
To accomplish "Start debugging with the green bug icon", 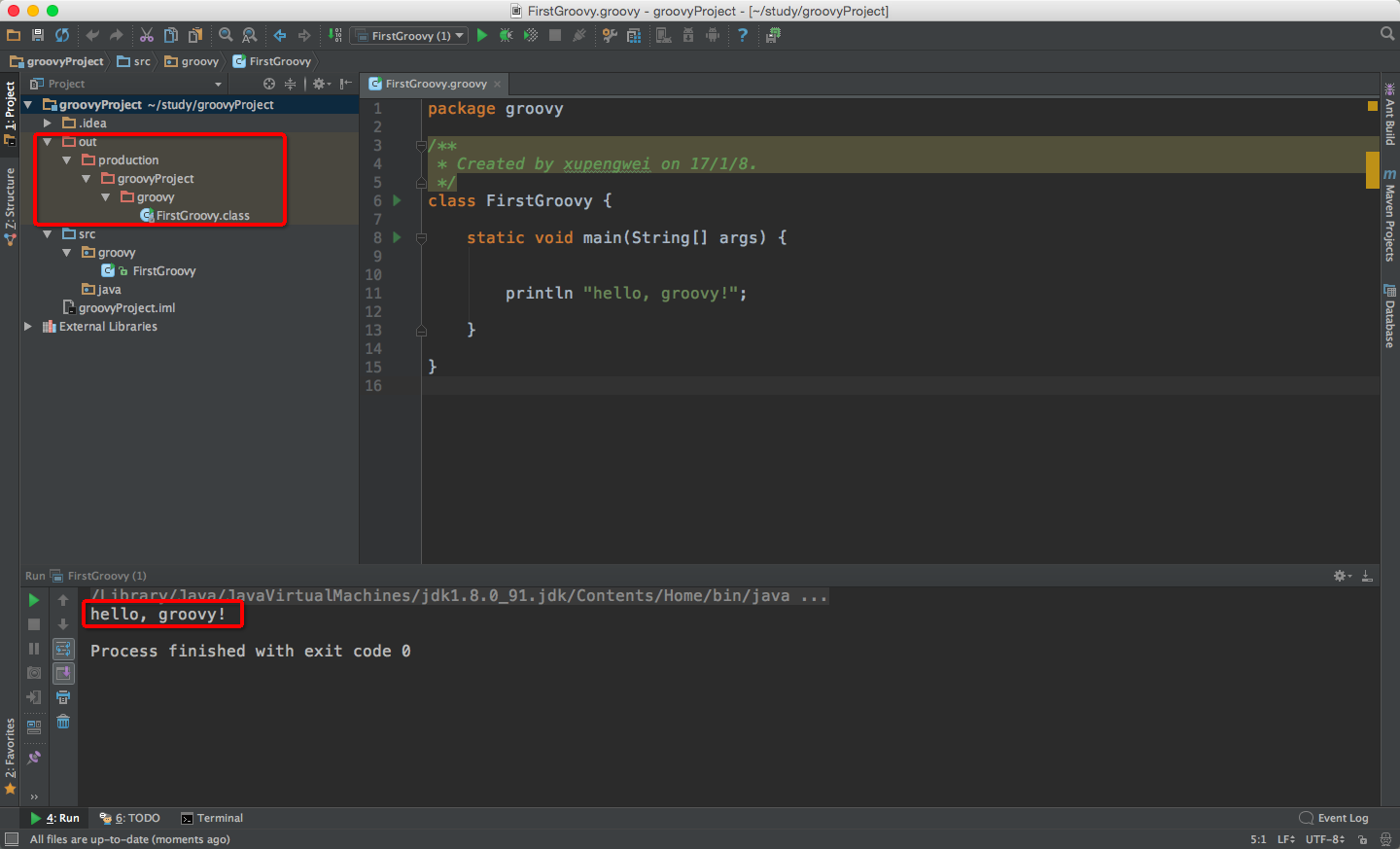I will [x=506, y=35].
